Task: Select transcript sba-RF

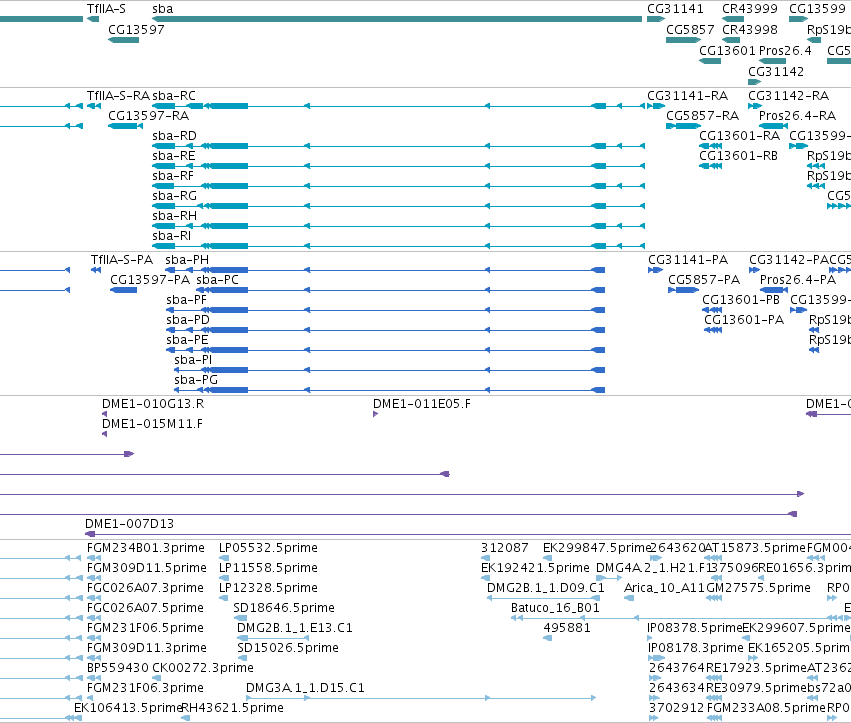Action: click(398, 186)
